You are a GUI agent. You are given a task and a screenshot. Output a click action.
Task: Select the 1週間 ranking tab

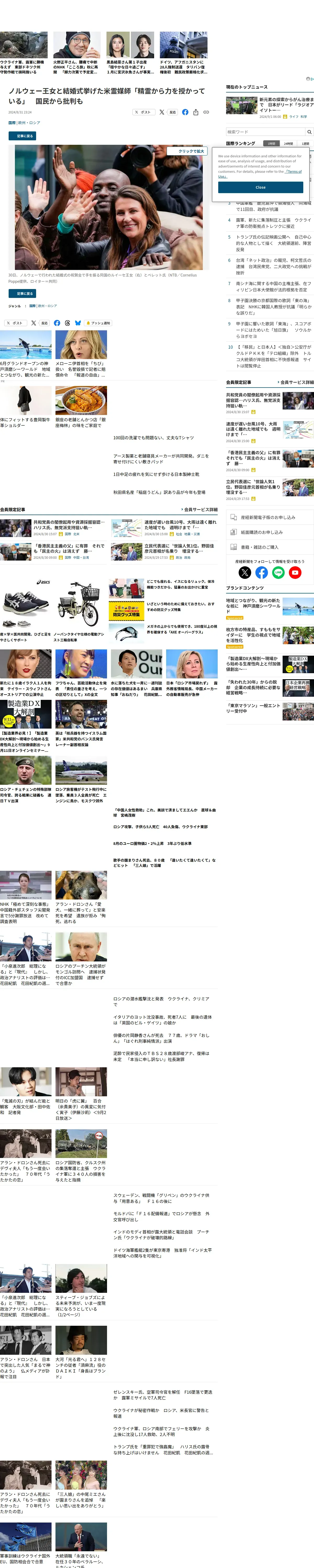point(305,144)
